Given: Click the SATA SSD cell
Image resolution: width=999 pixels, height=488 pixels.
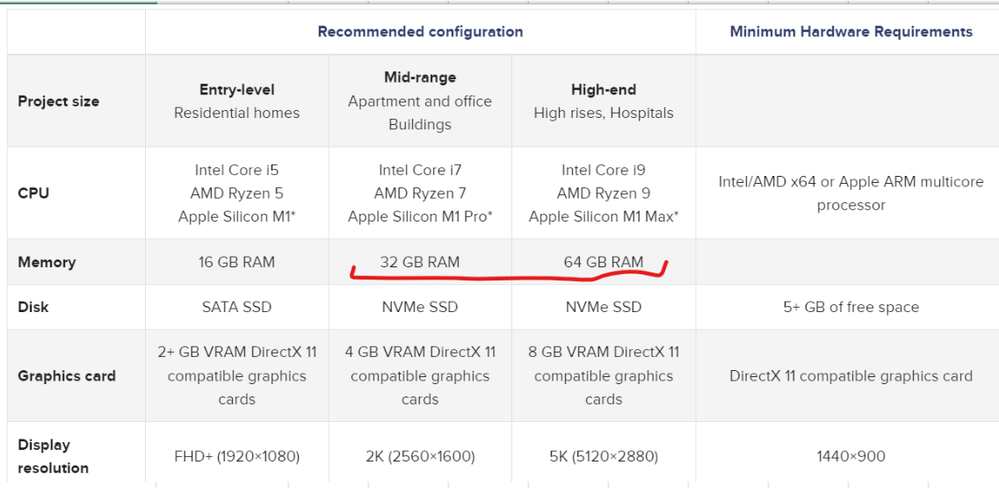Looking at the screenshot, I should coord(237,307).
